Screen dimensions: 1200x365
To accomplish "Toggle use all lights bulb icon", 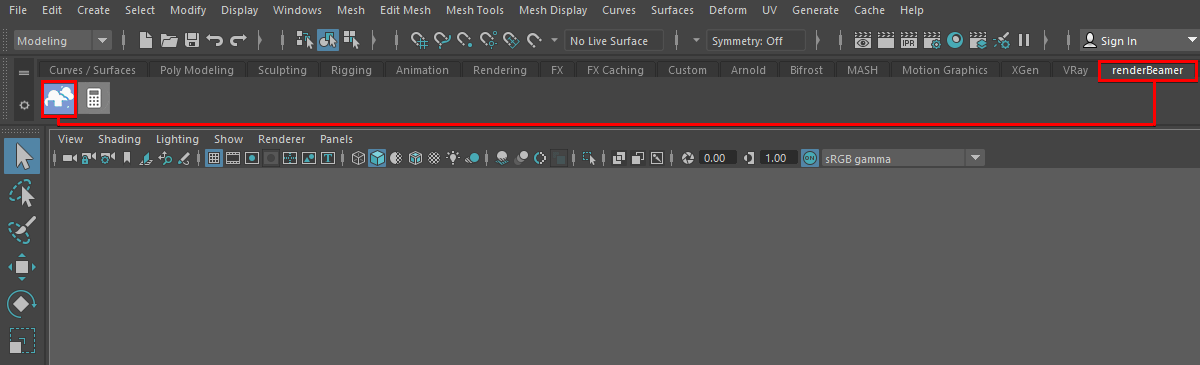I will (x=453, y=158).
